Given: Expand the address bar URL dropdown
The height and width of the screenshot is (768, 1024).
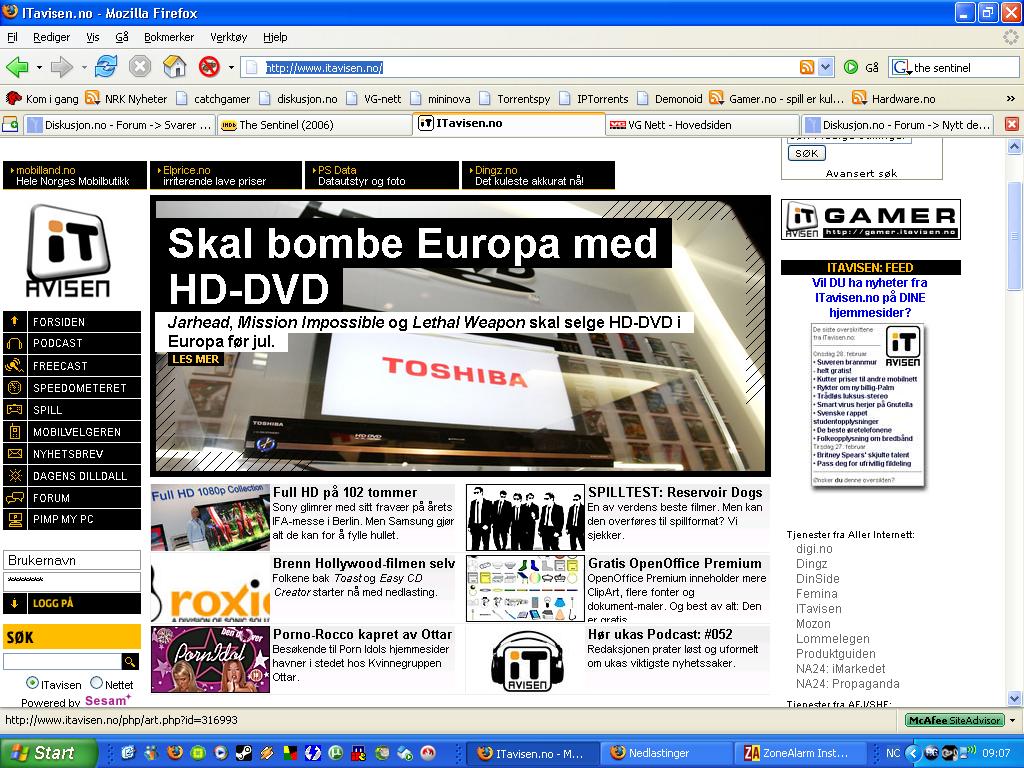Looking at the screenshot, I should click(x=825, y=67).
